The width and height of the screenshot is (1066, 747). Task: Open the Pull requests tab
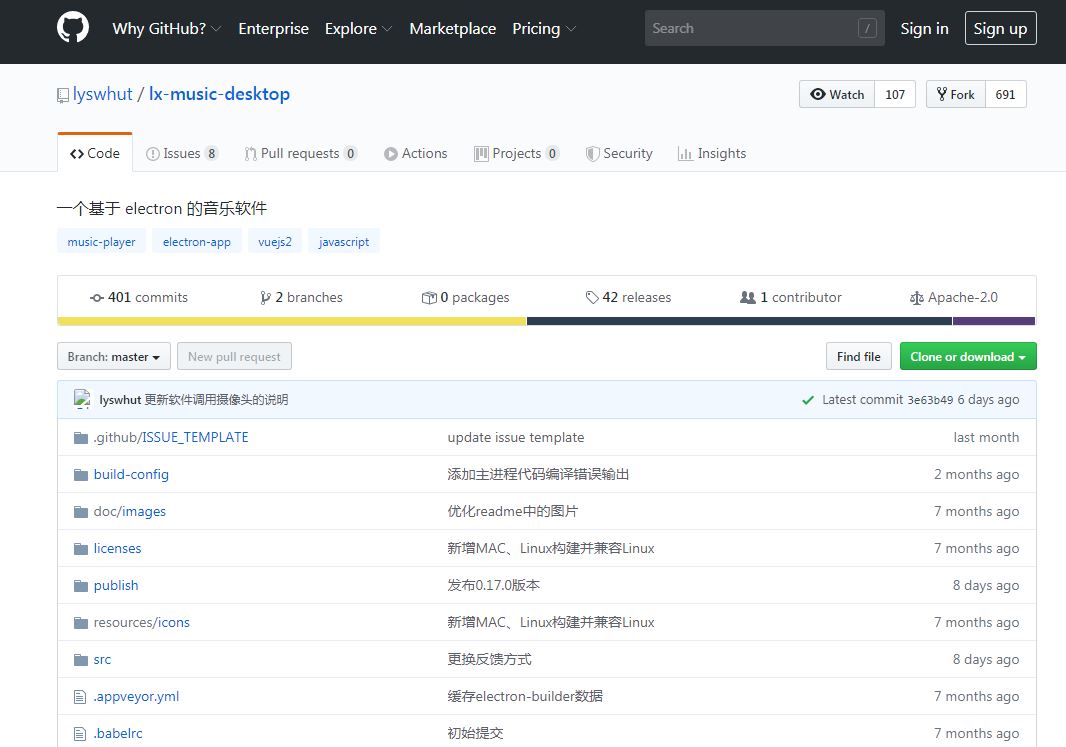pyautogui.click(x=300, y=154)
